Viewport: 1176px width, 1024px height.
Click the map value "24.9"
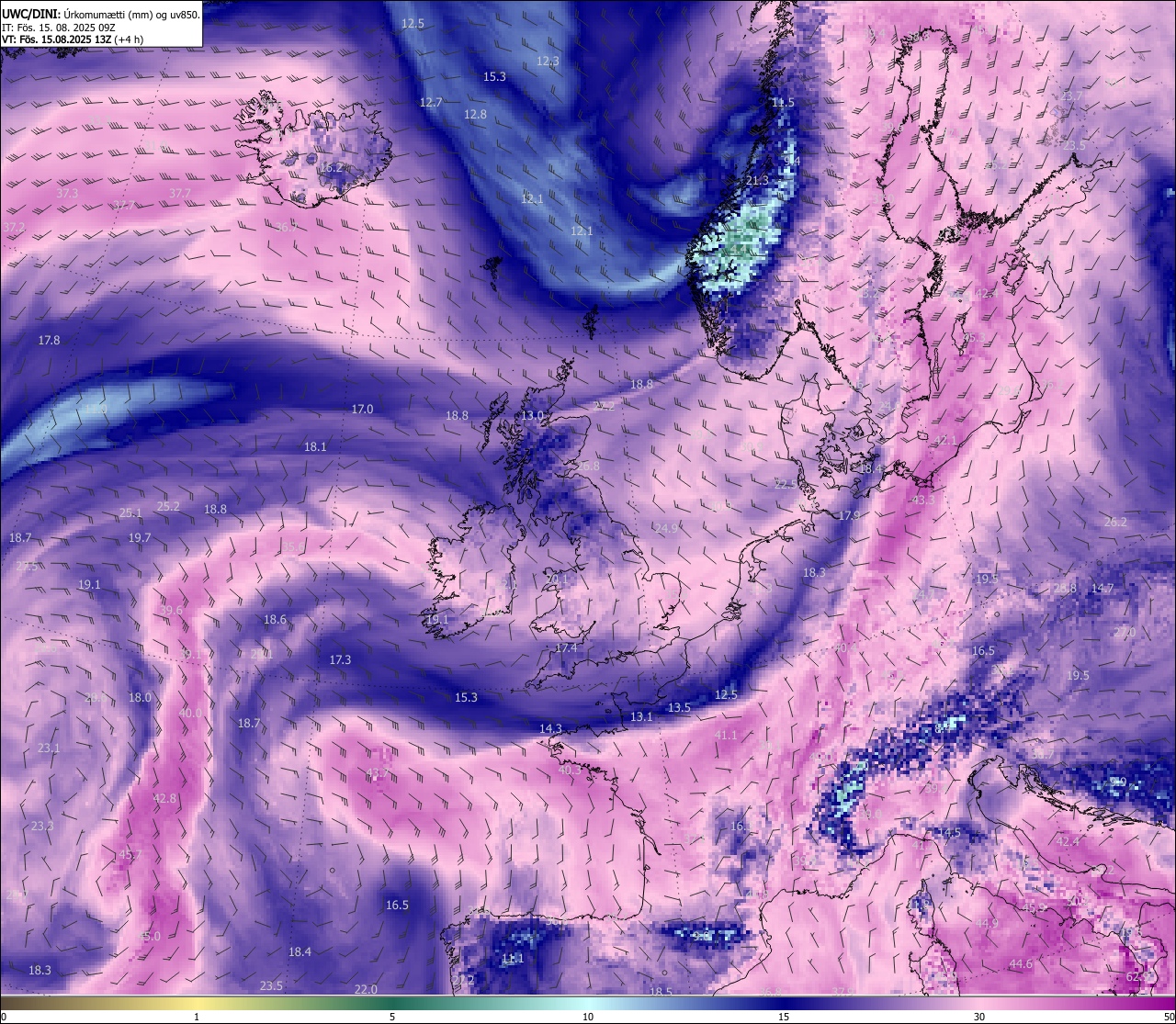665,528
